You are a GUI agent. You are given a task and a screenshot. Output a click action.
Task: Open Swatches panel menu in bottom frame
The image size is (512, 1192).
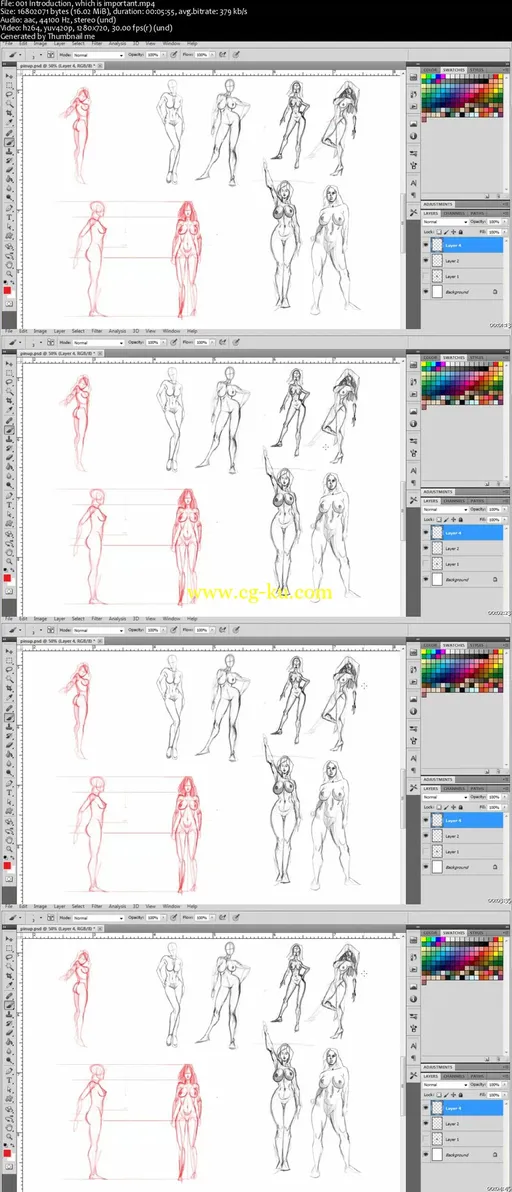(x=505, y=932)
